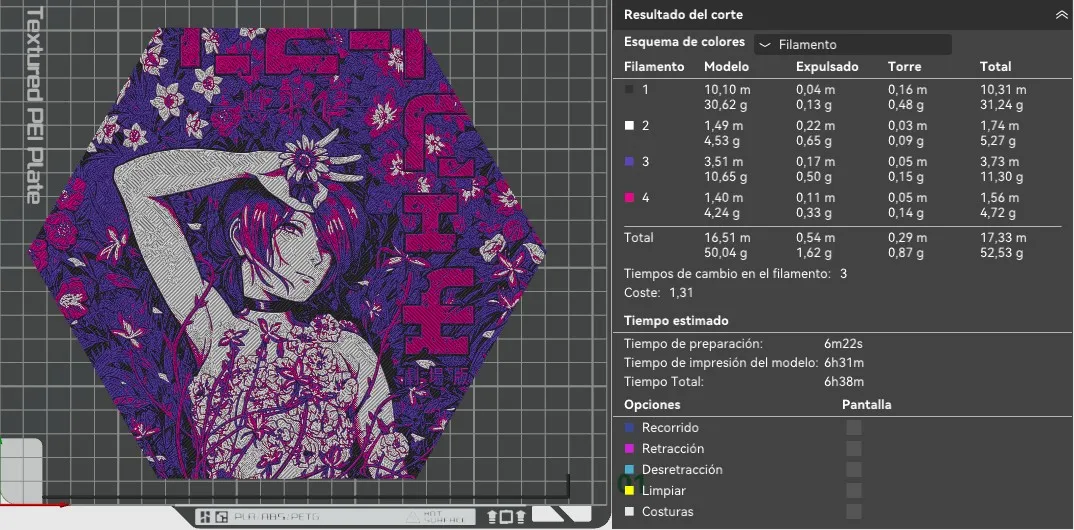1074x530 pixels.
Task: Click the Limpiar option label
Action: 663,491
